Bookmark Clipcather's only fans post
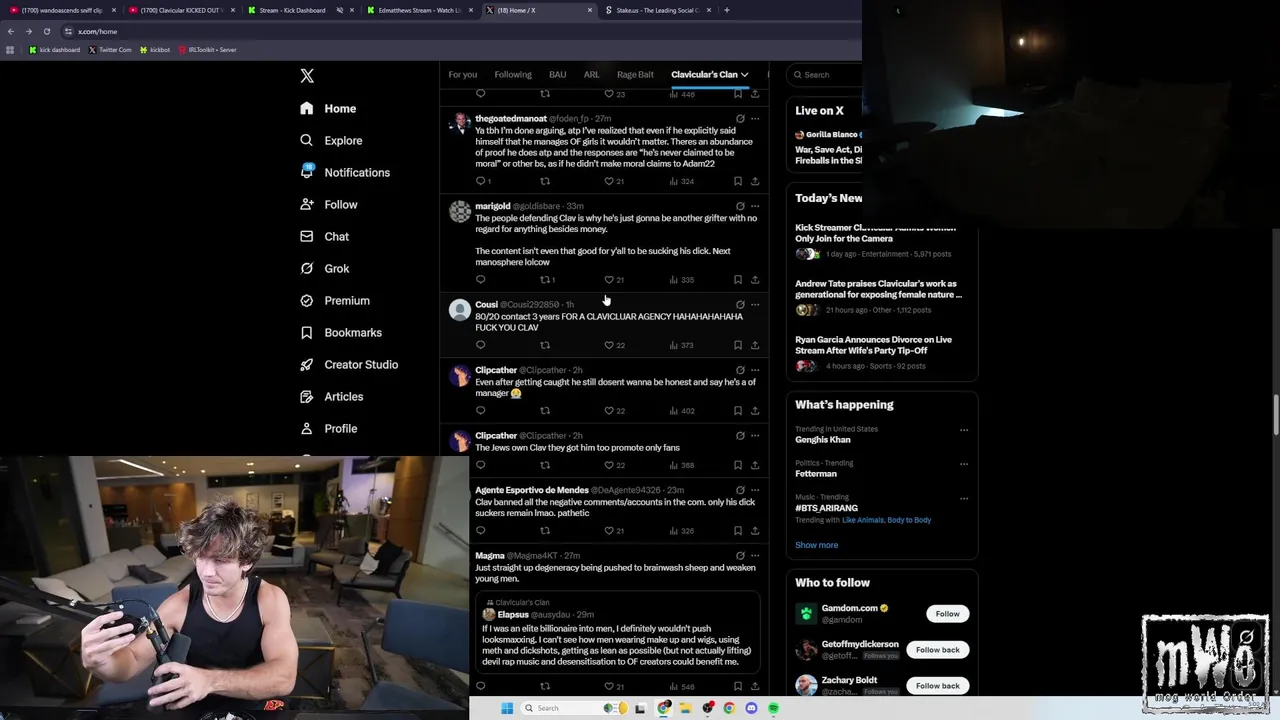This screenshot has width=1280, height=720. [738, 465]
